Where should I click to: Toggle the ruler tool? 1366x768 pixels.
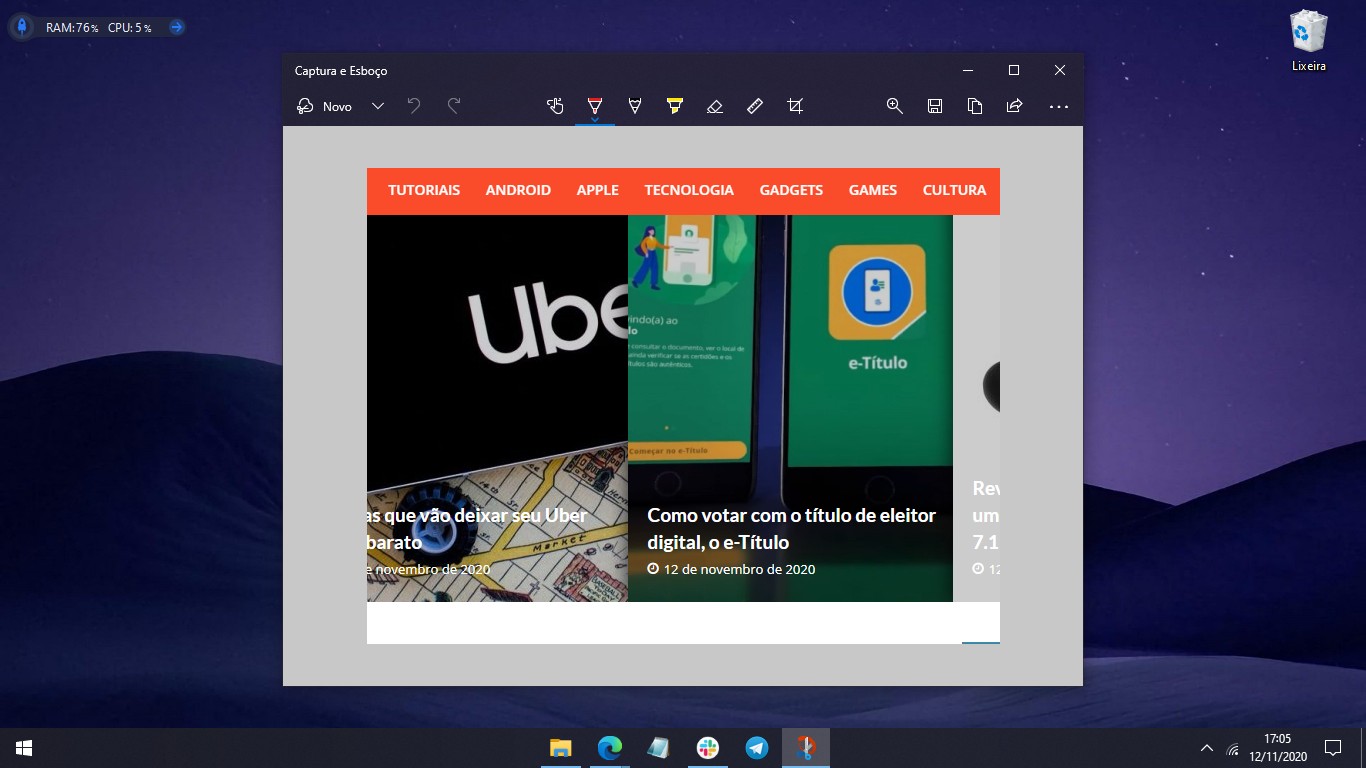click(x=755, y=106)
